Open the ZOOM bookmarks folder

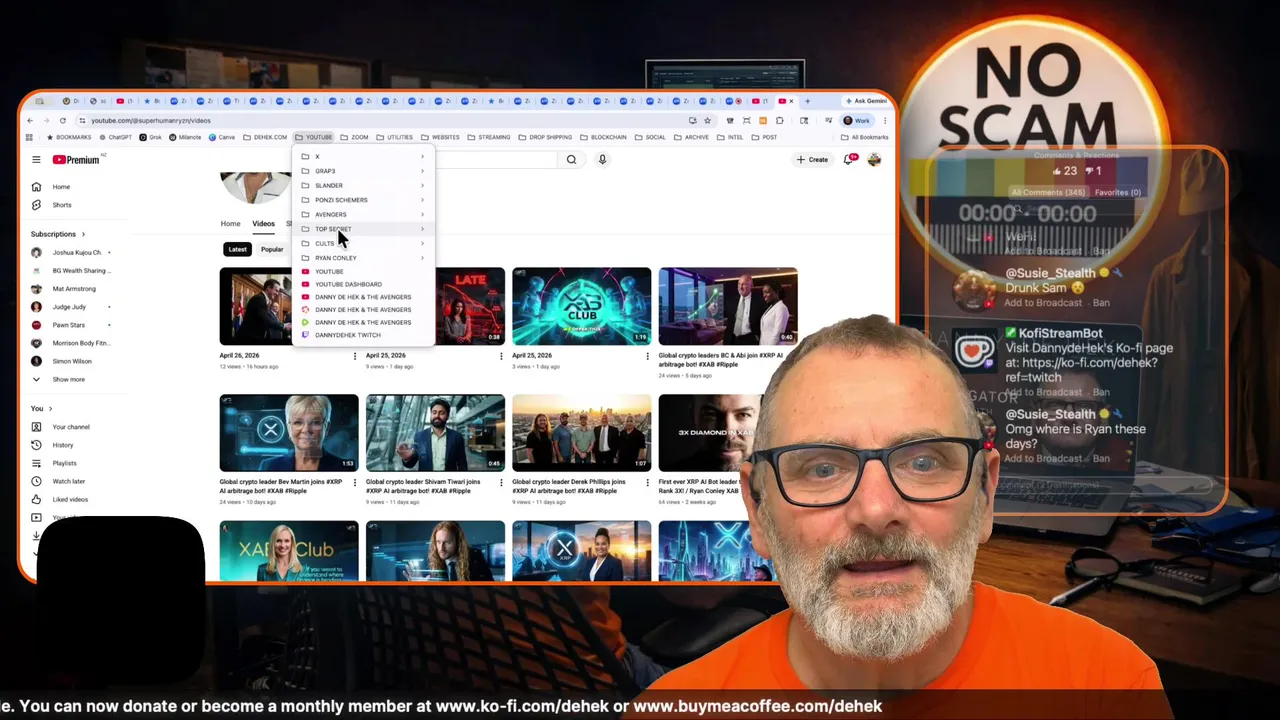pos(354,137)
